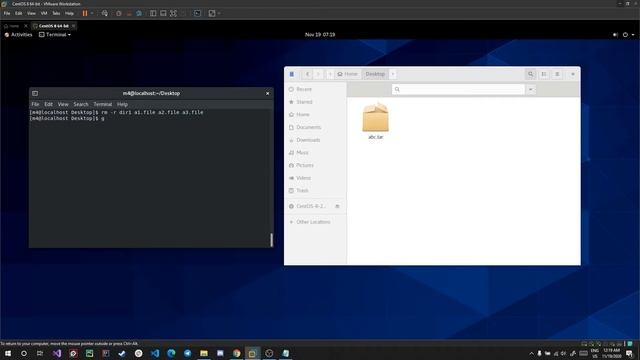Open the VMware View menu
640x360 pixels.
(x=31, y=13)
